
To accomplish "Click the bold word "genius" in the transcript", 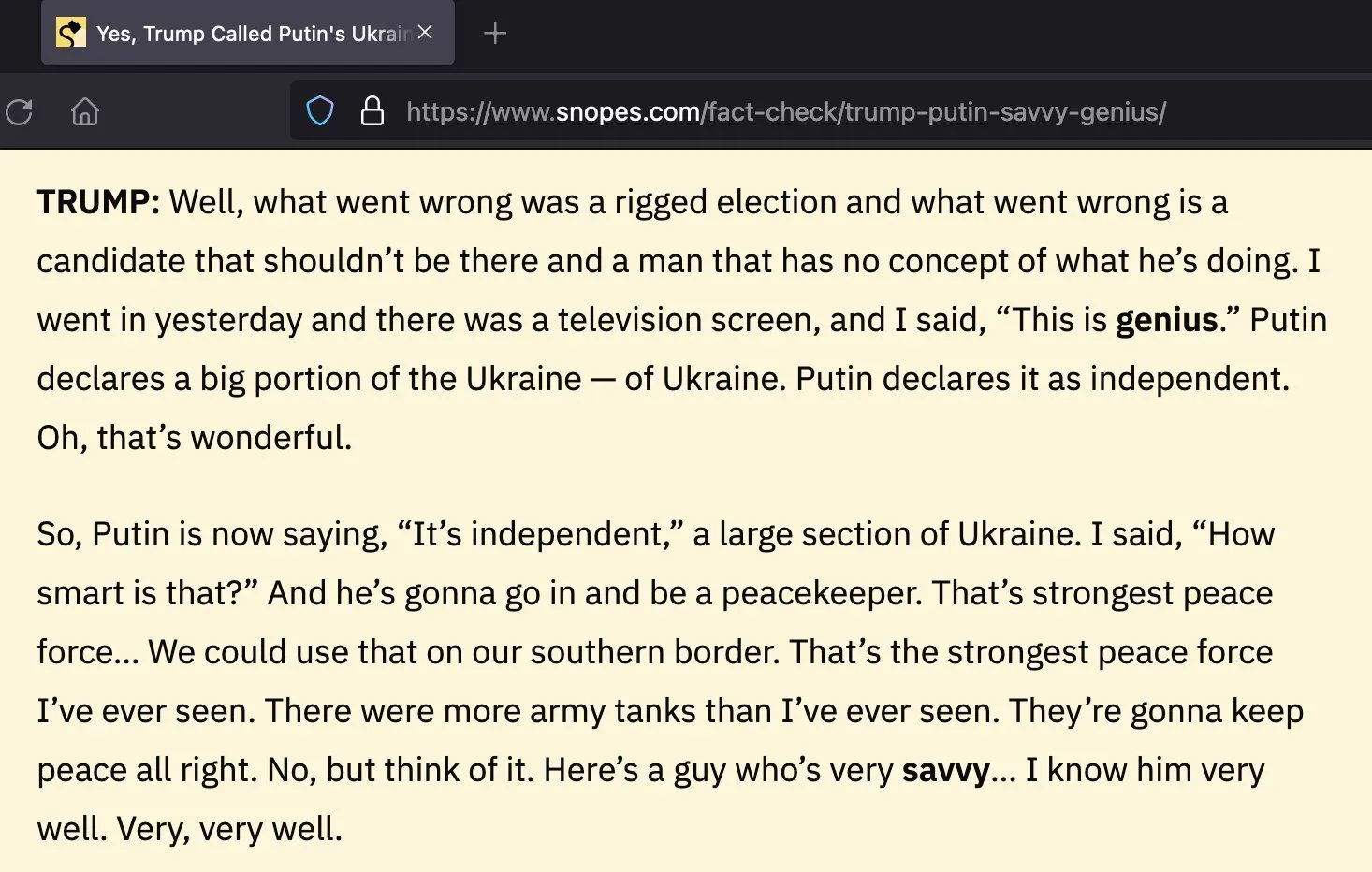I will coord(1166,320).
